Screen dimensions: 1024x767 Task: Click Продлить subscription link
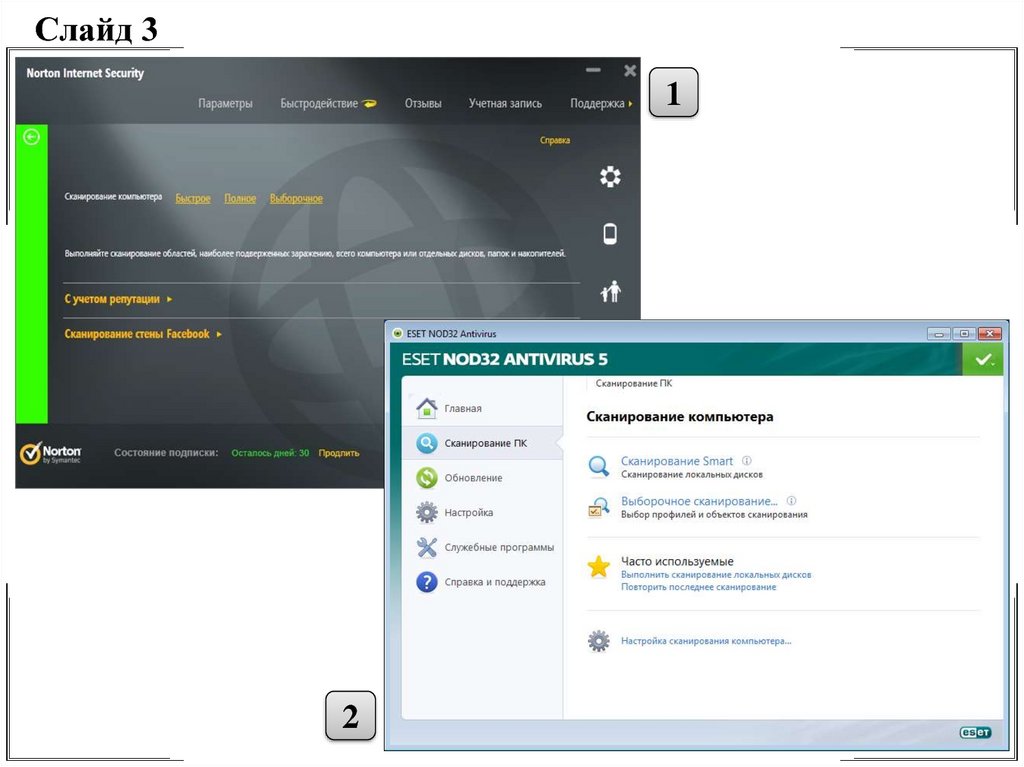pos(338,453)
